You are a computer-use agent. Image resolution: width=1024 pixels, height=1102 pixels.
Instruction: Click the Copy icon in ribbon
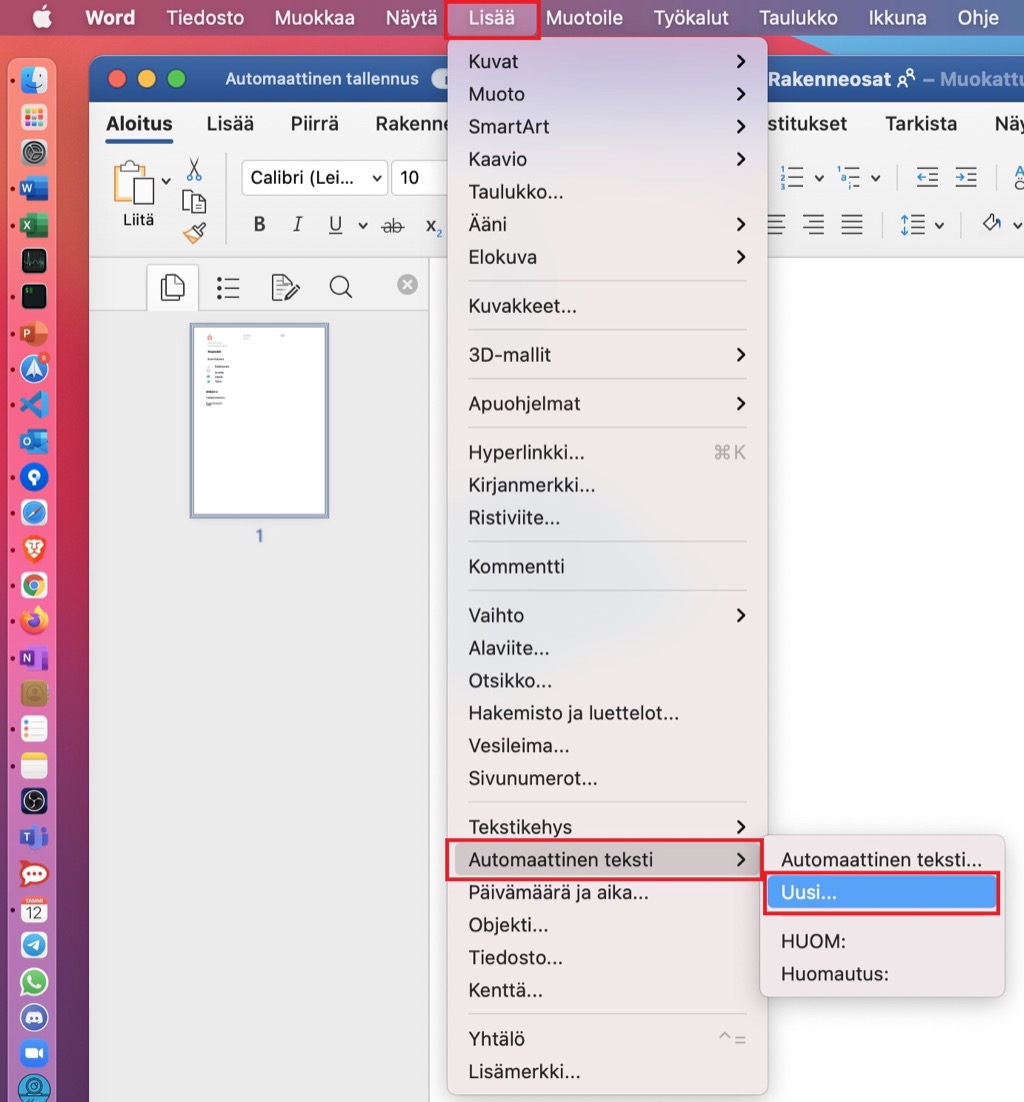coord(194,202)
